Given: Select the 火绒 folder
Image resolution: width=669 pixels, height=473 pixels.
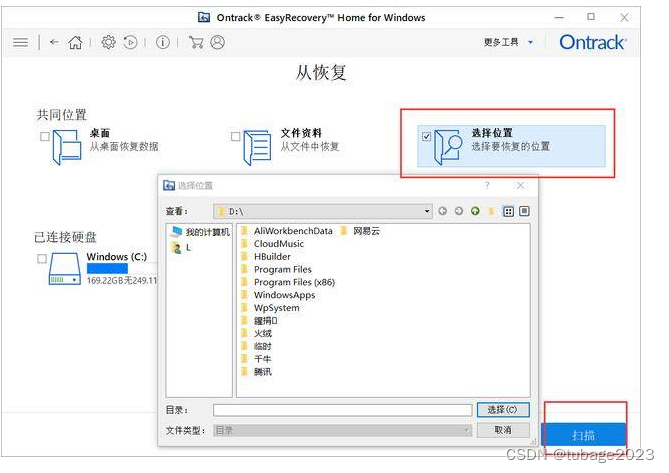Looking at the screenshot, I should [257, 334].
